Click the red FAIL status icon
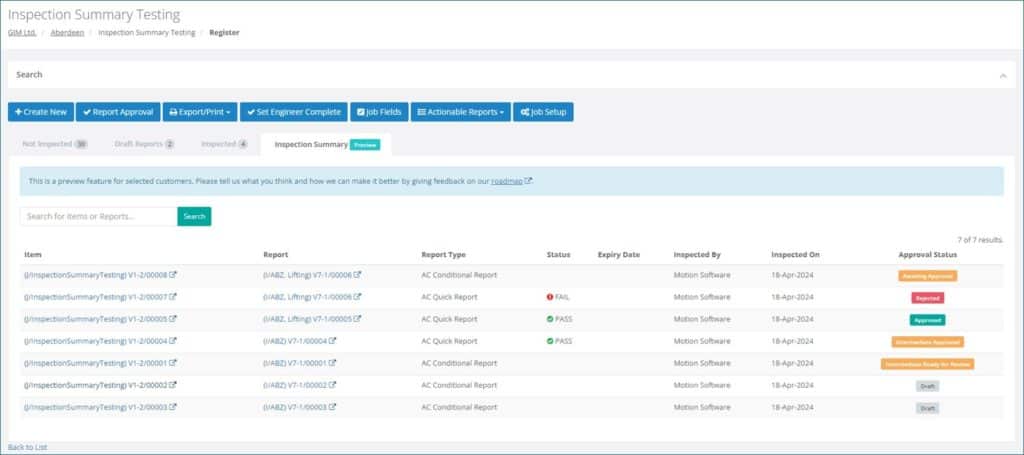1024x455 pixels. tap(550, 297)
